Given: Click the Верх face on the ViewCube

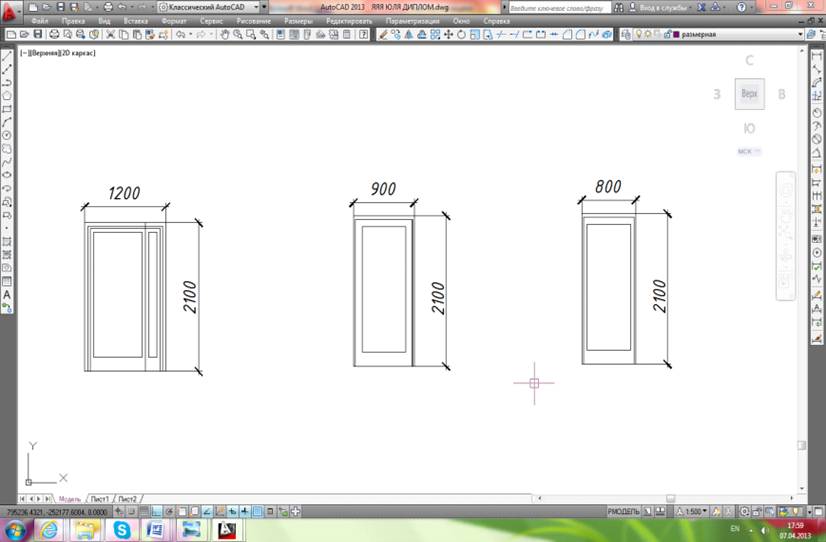Looking at the screenshot, I should 749,94.
